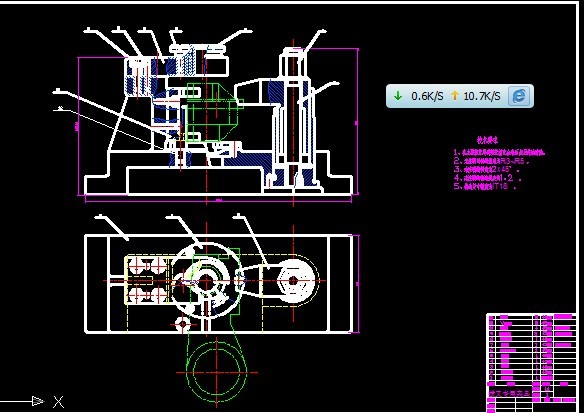Select the drawing name text in title block
This screenshot has height=413, width=584.
[x=510, y=393]
